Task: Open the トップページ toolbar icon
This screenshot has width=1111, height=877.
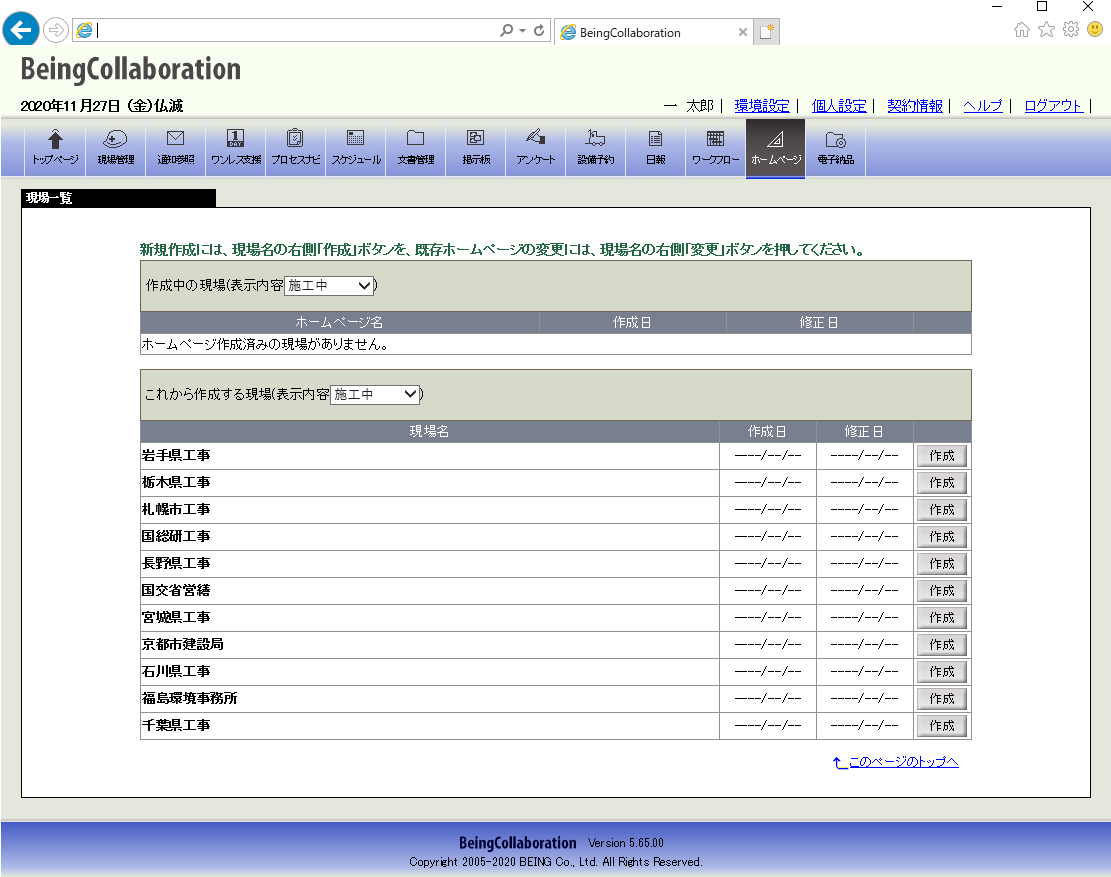Action: coord(55,147)
